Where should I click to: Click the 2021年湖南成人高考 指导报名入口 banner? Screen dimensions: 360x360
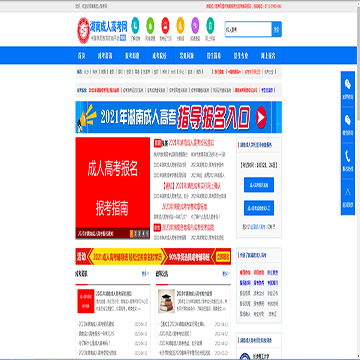tap(179, 117)
